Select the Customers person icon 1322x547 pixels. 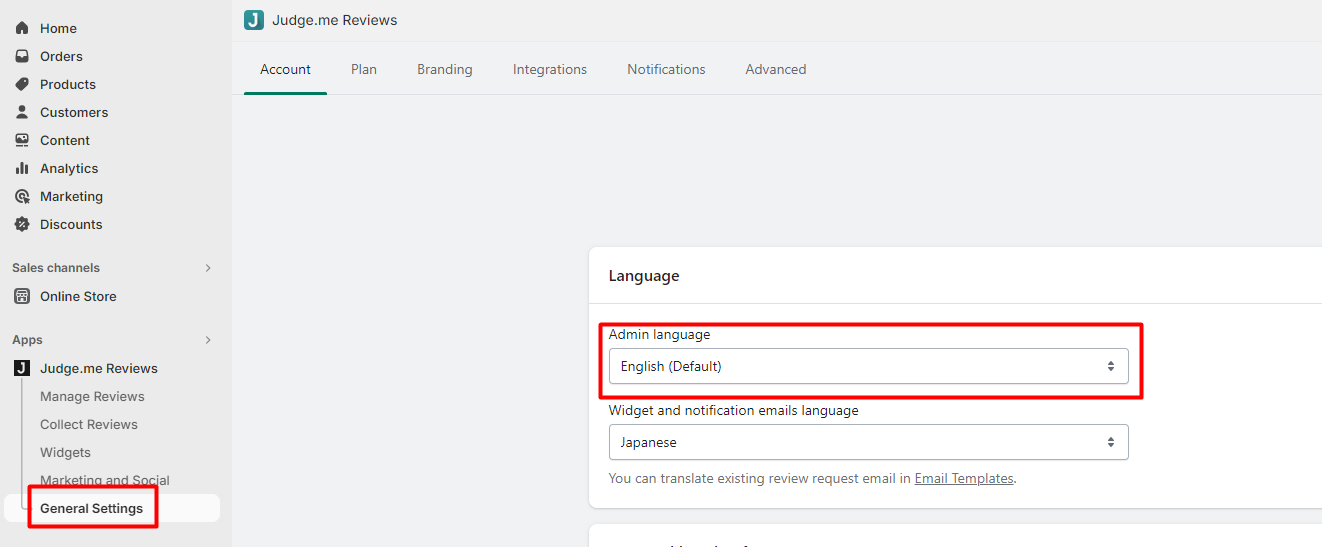(x=22, y=112)
